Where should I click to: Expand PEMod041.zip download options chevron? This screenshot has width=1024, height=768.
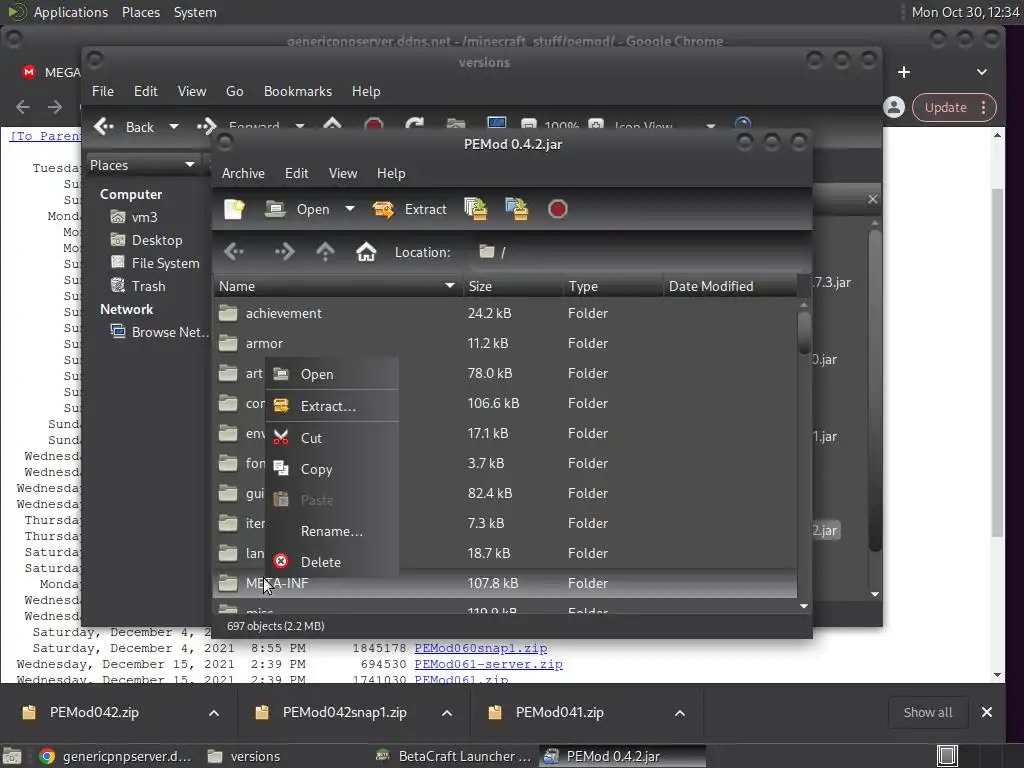click(680, 712)
